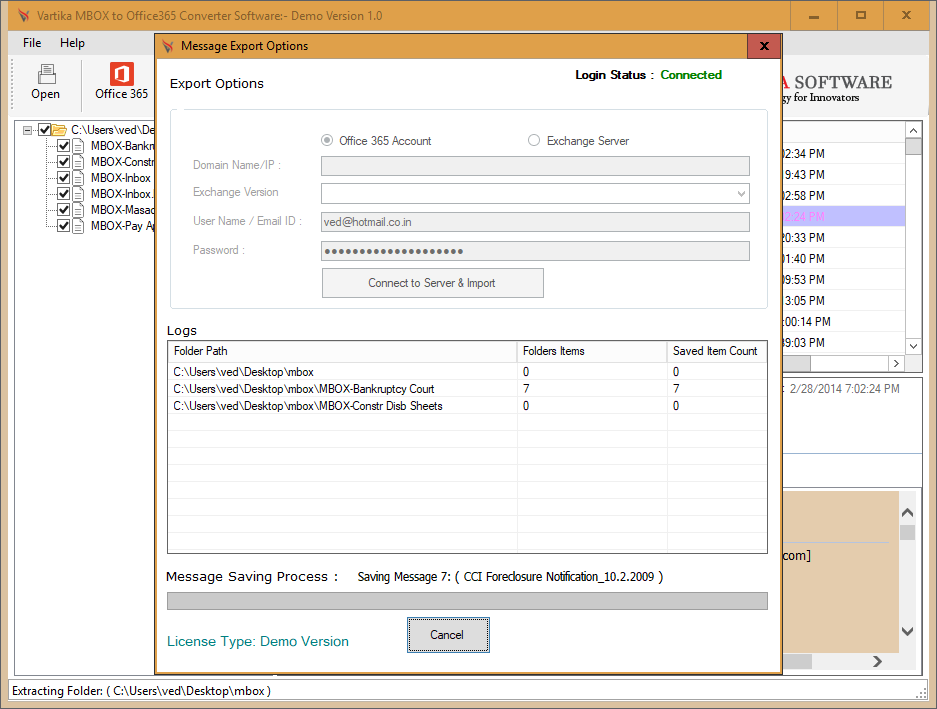This screenshot has height=709, width=937.
Task: Uncheck the second MBOX-Inbox. checkbox
Action: coord(63,194)
